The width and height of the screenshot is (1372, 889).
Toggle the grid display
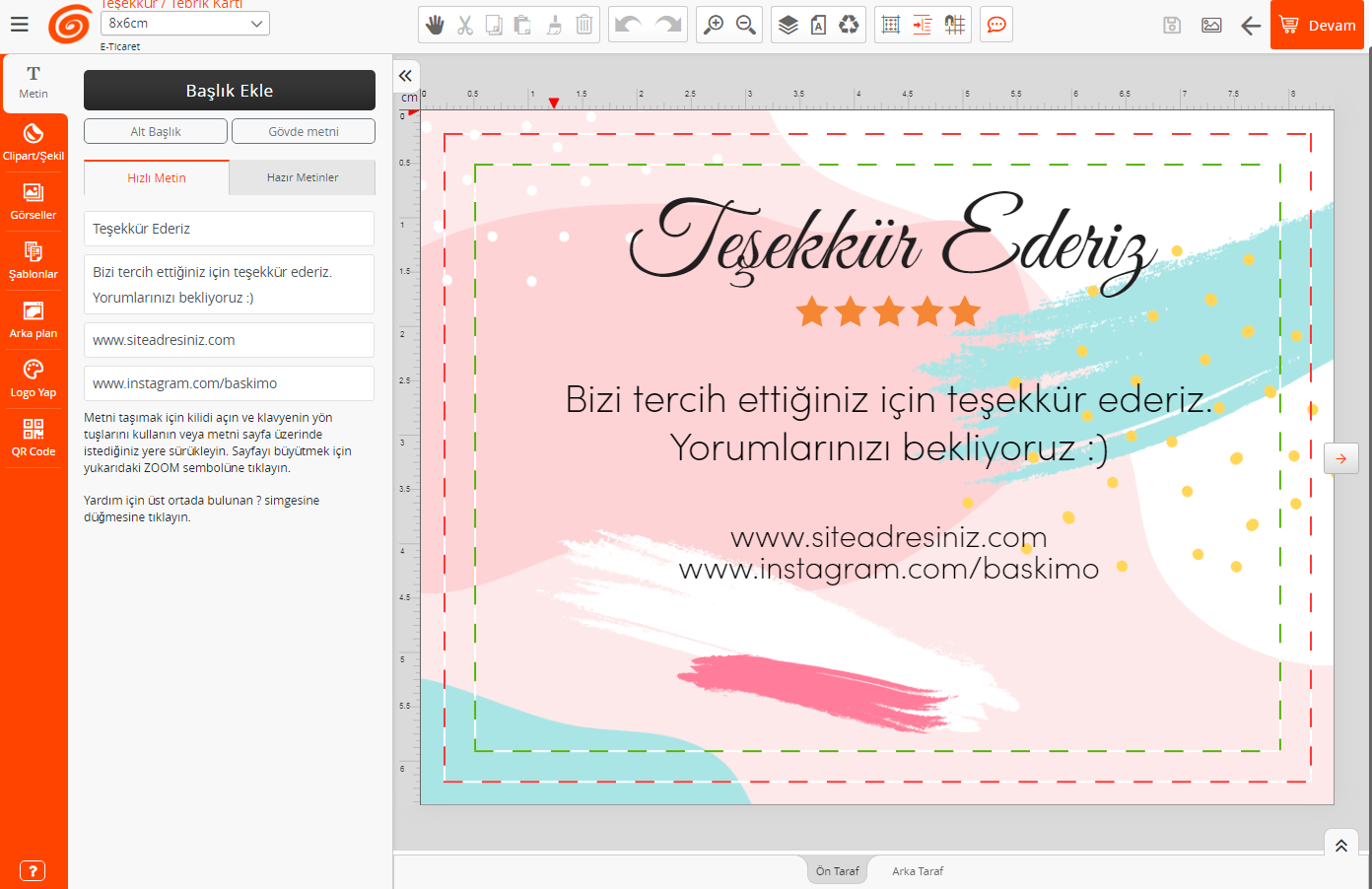891,25
